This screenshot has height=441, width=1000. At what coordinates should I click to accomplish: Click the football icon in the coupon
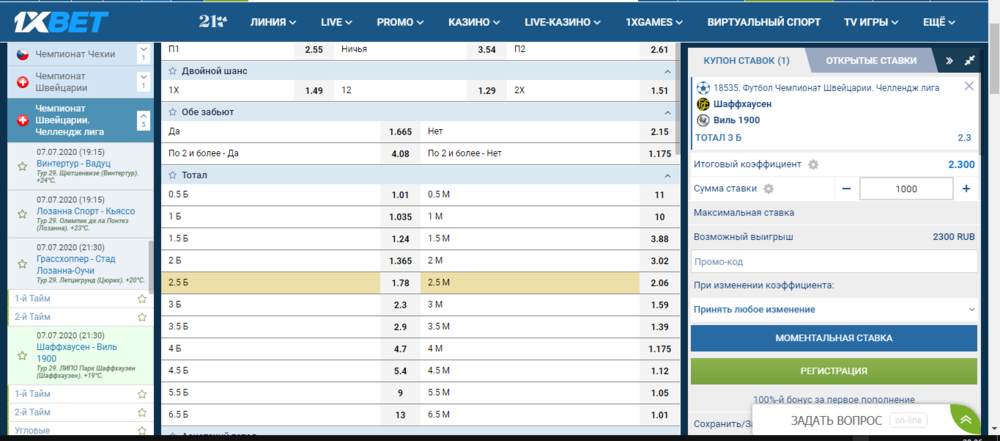point(703,87)
